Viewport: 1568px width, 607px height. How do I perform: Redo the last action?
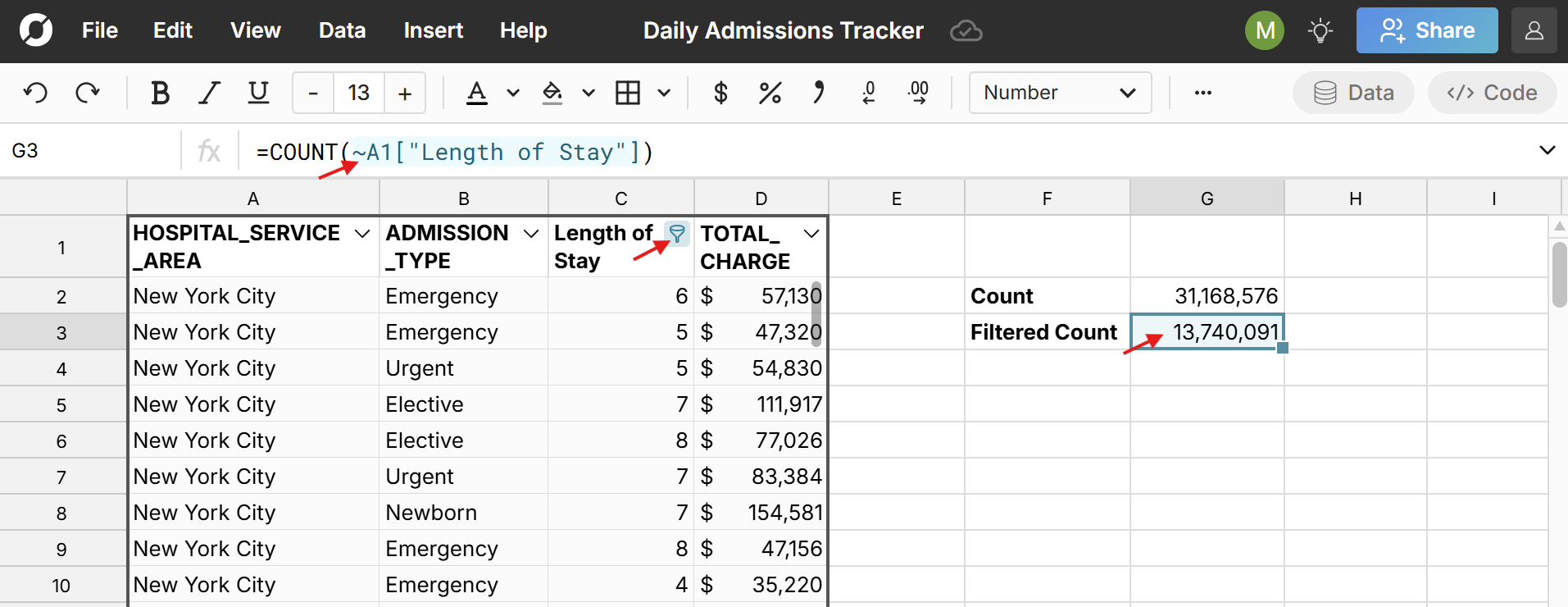click(x=88, y=93)
